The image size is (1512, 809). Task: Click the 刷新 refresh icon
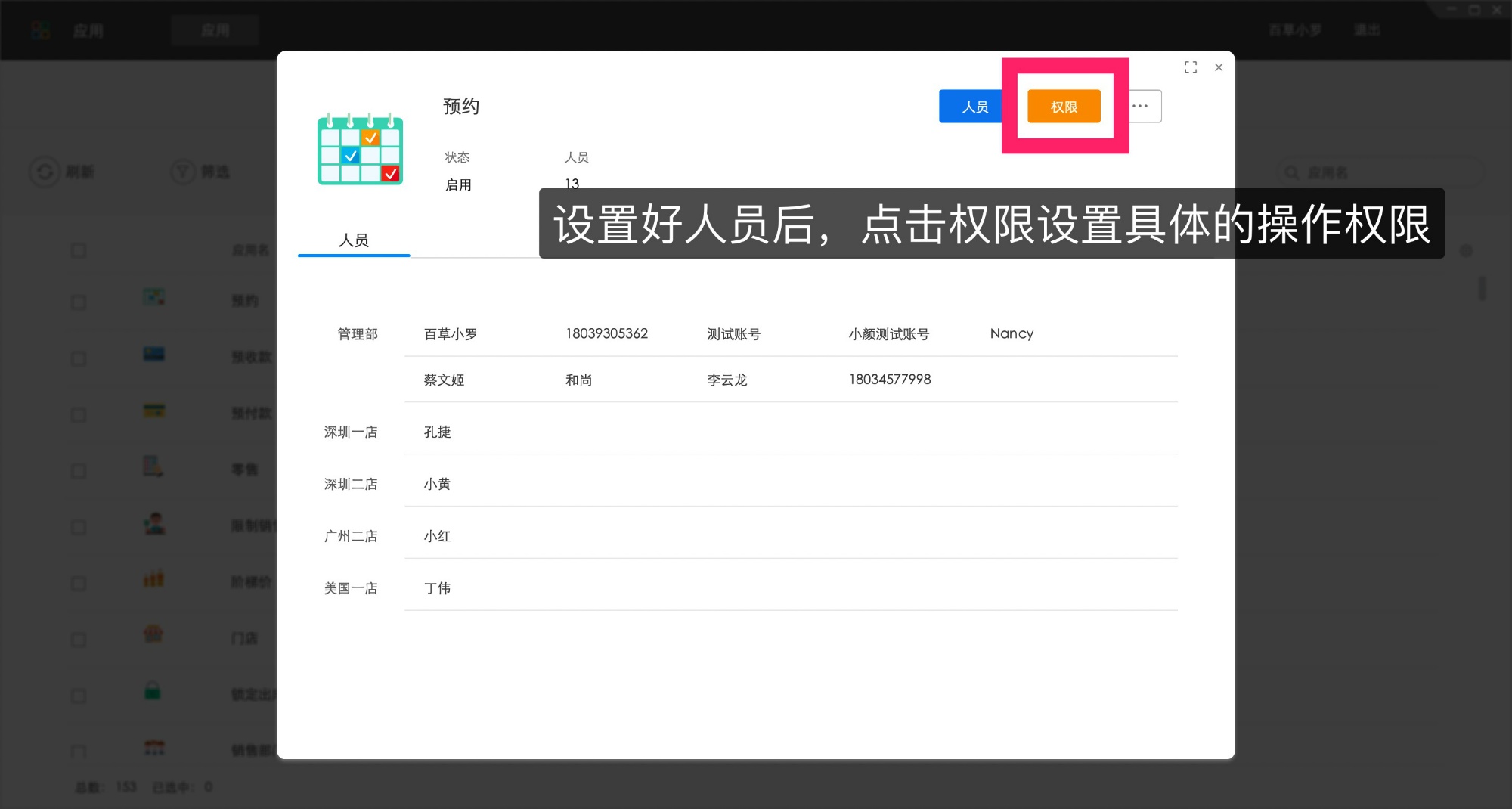pos(45,172)
